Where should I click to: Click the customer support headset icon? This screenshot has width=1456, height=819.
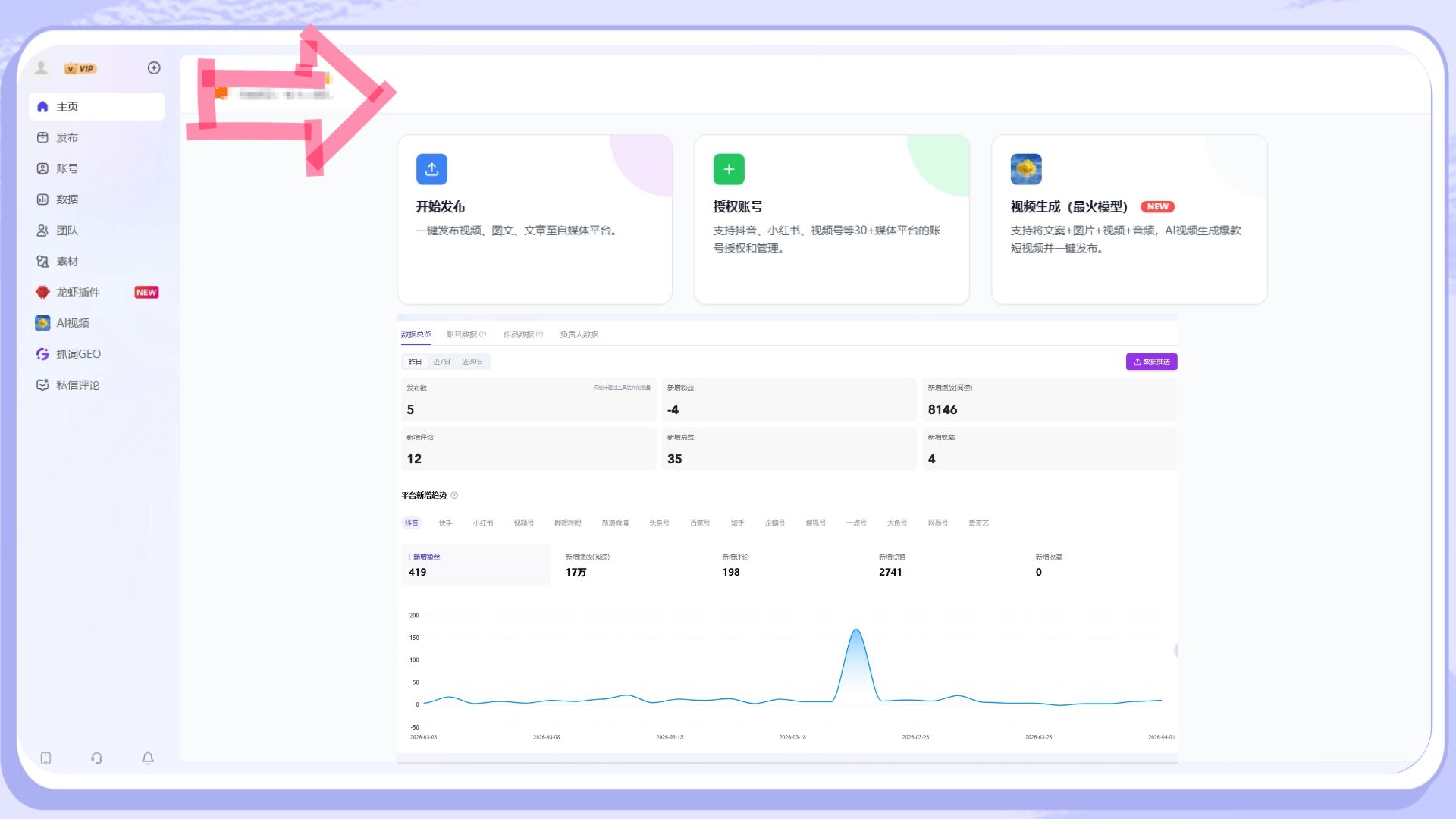coord(96,758)
